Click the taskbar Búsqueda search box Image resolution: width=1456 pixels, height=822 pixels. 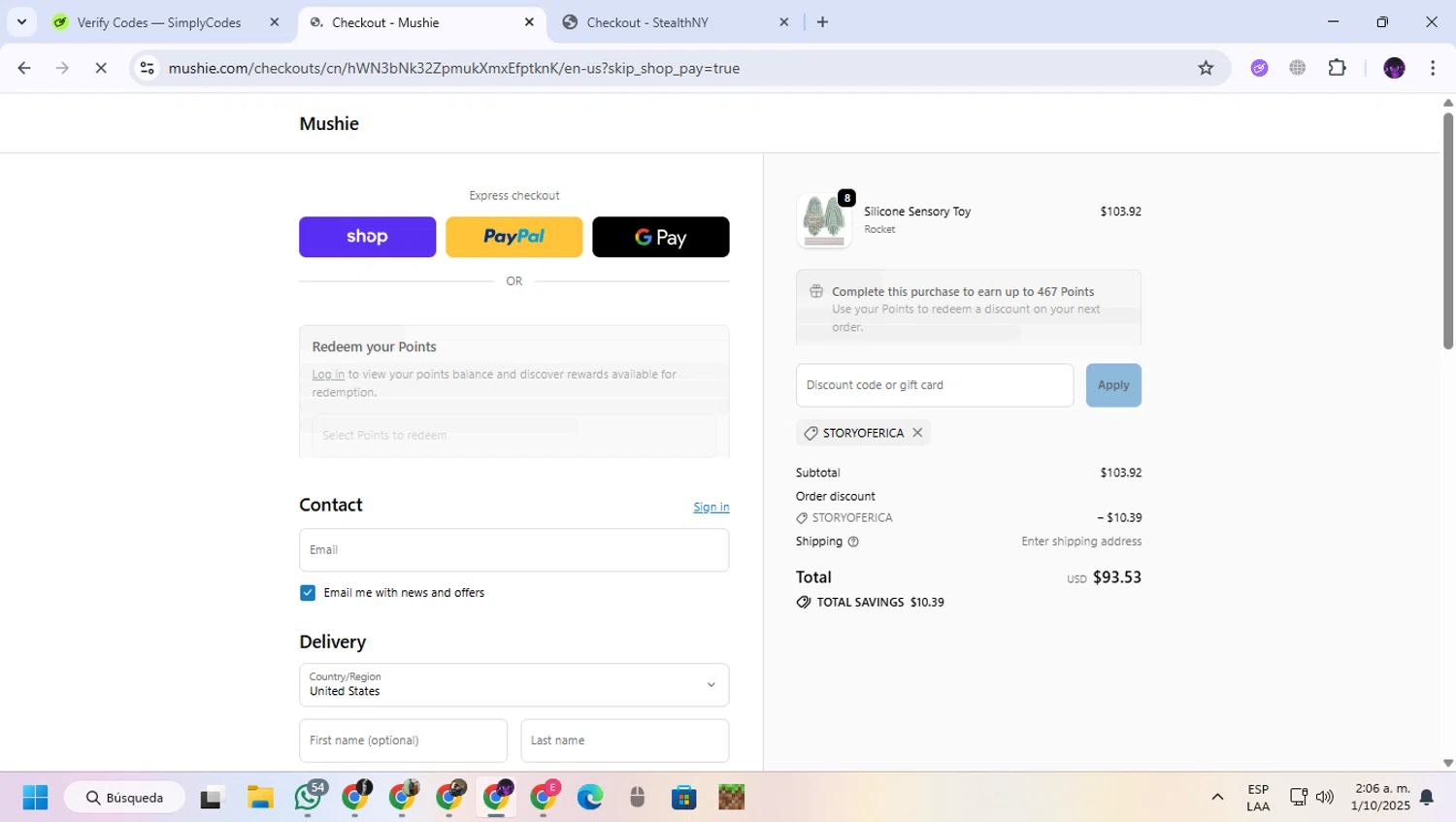coord(124,798)
